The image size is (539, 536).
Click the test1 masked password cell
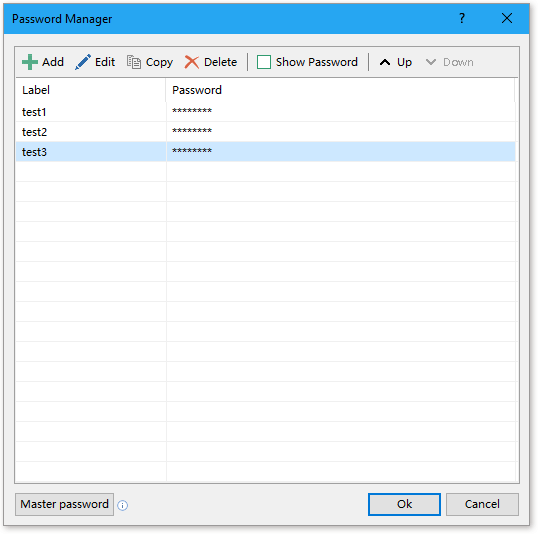click(340, 112)
